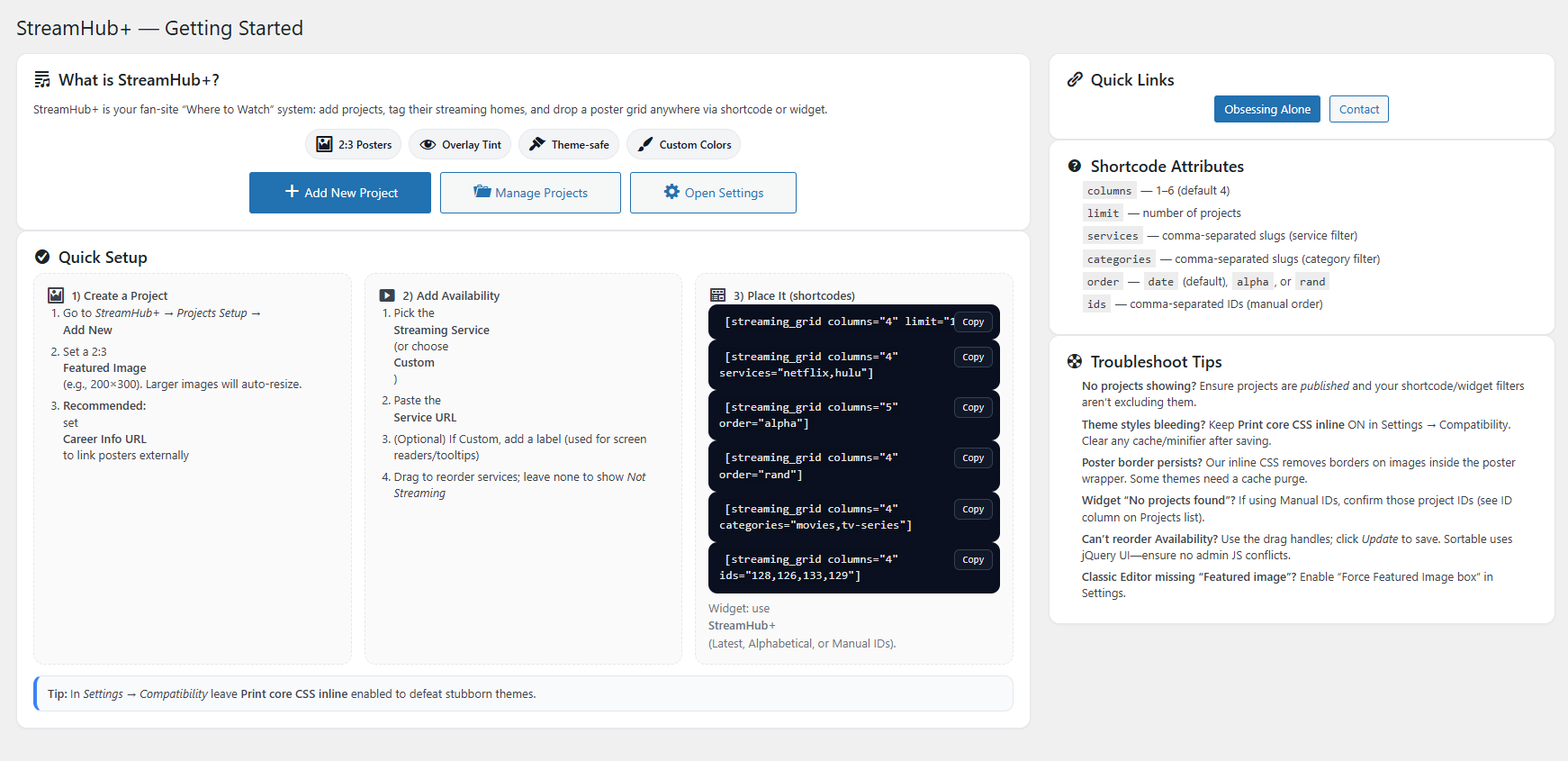Viewport: 1568px width, 761px height.
Task: Click the Overlay Tint eye icon
Action: click(428, 144)
